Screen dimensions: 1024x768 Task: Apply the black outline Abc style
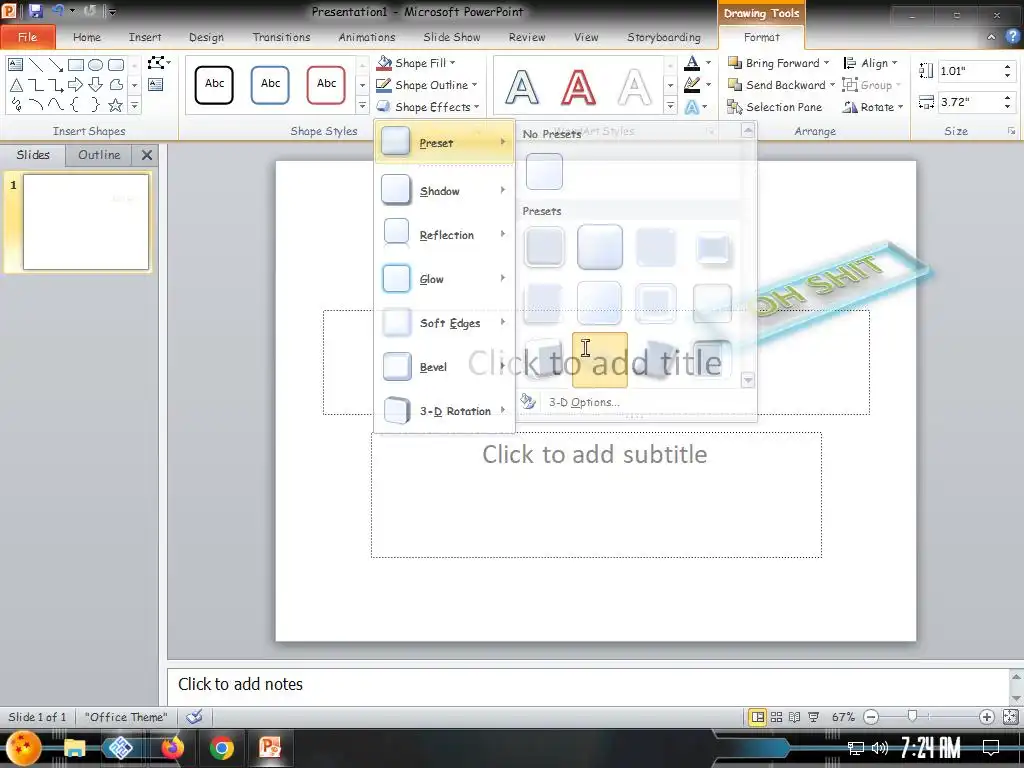click(x=214, y=85)
